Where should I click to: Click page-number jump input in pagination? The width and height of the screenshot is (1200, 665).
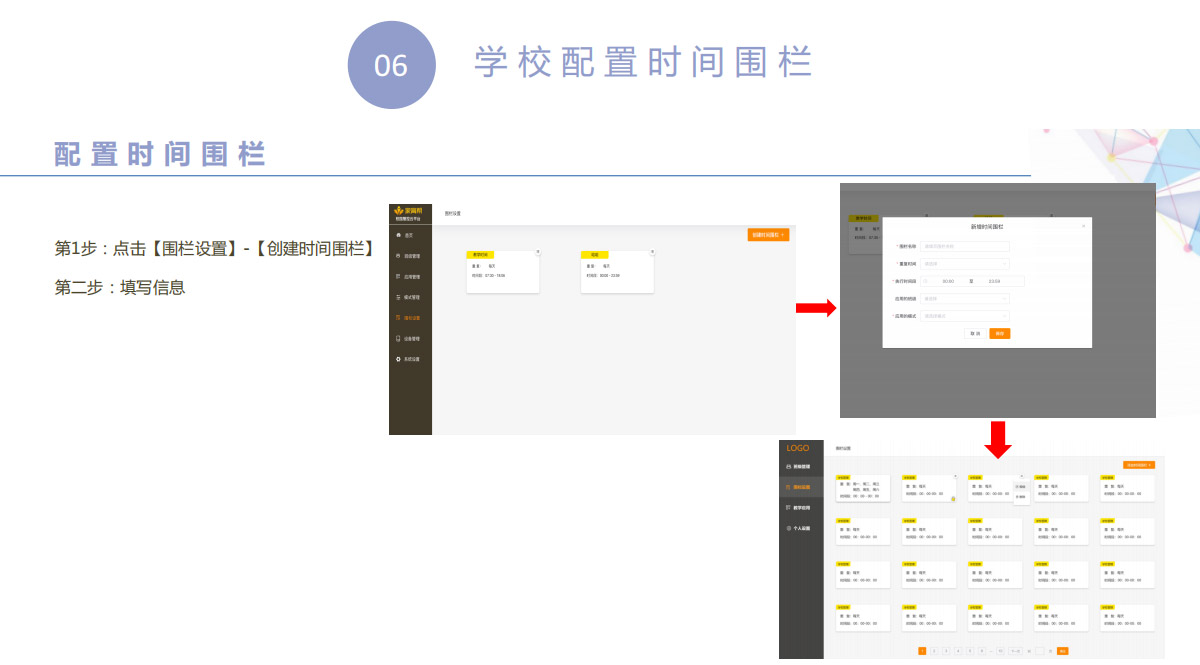(x=1039, y=651)
